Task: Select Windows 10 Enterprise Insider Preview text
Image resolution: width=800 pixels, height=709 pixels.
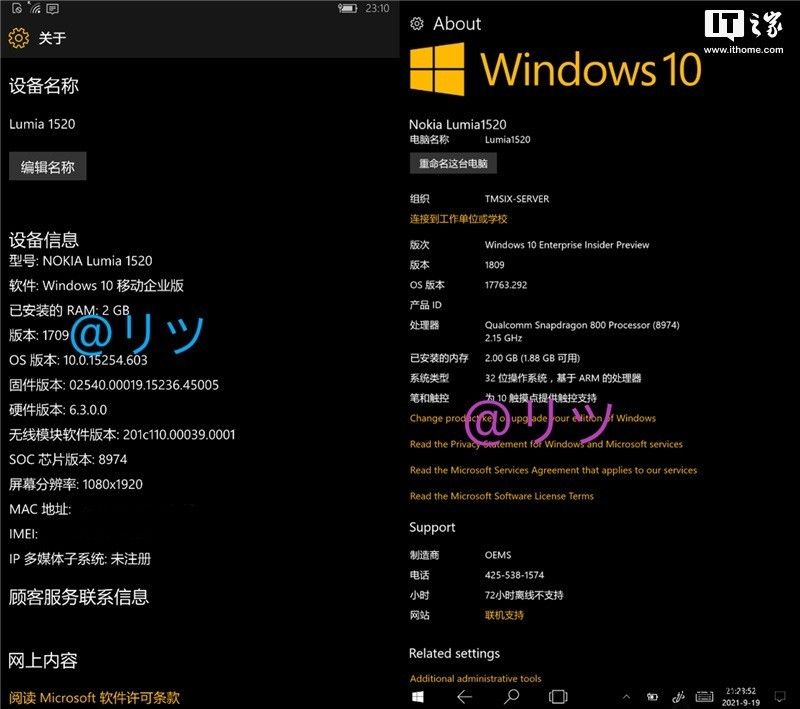Action: (567, 245)
